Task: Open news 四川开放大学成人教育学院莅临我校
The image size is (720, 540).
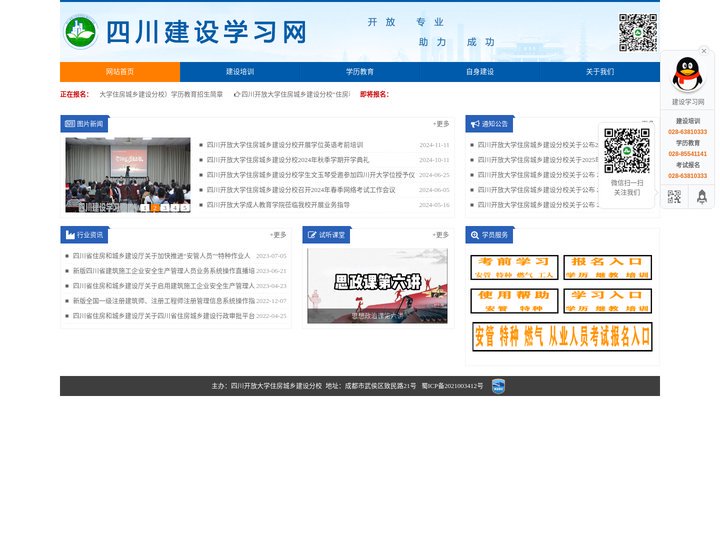Action: tap(278, 205)
